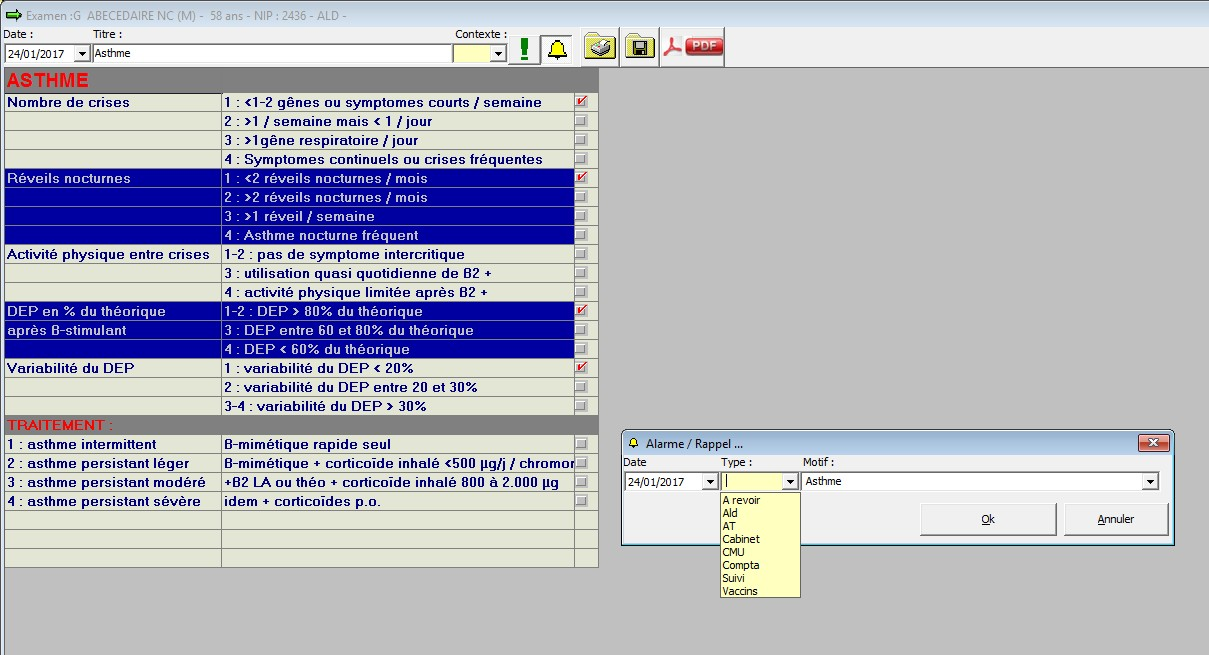Check the >1 / semaine mais < 1 / jour box
The width and height of the screenshot is (1209, 655).
[581, 121]
